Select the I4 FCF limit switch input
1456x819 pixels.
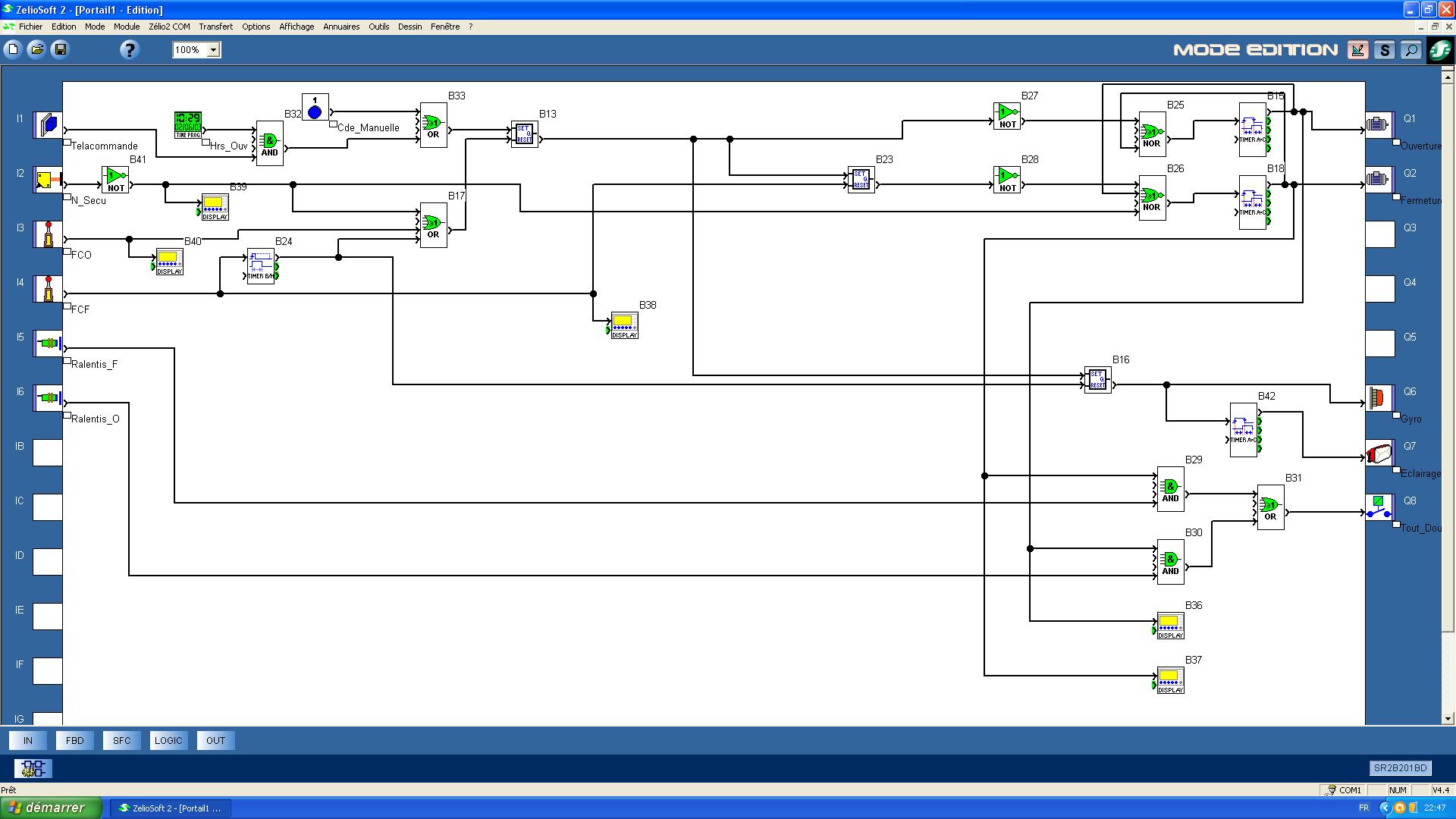point(48,289)
